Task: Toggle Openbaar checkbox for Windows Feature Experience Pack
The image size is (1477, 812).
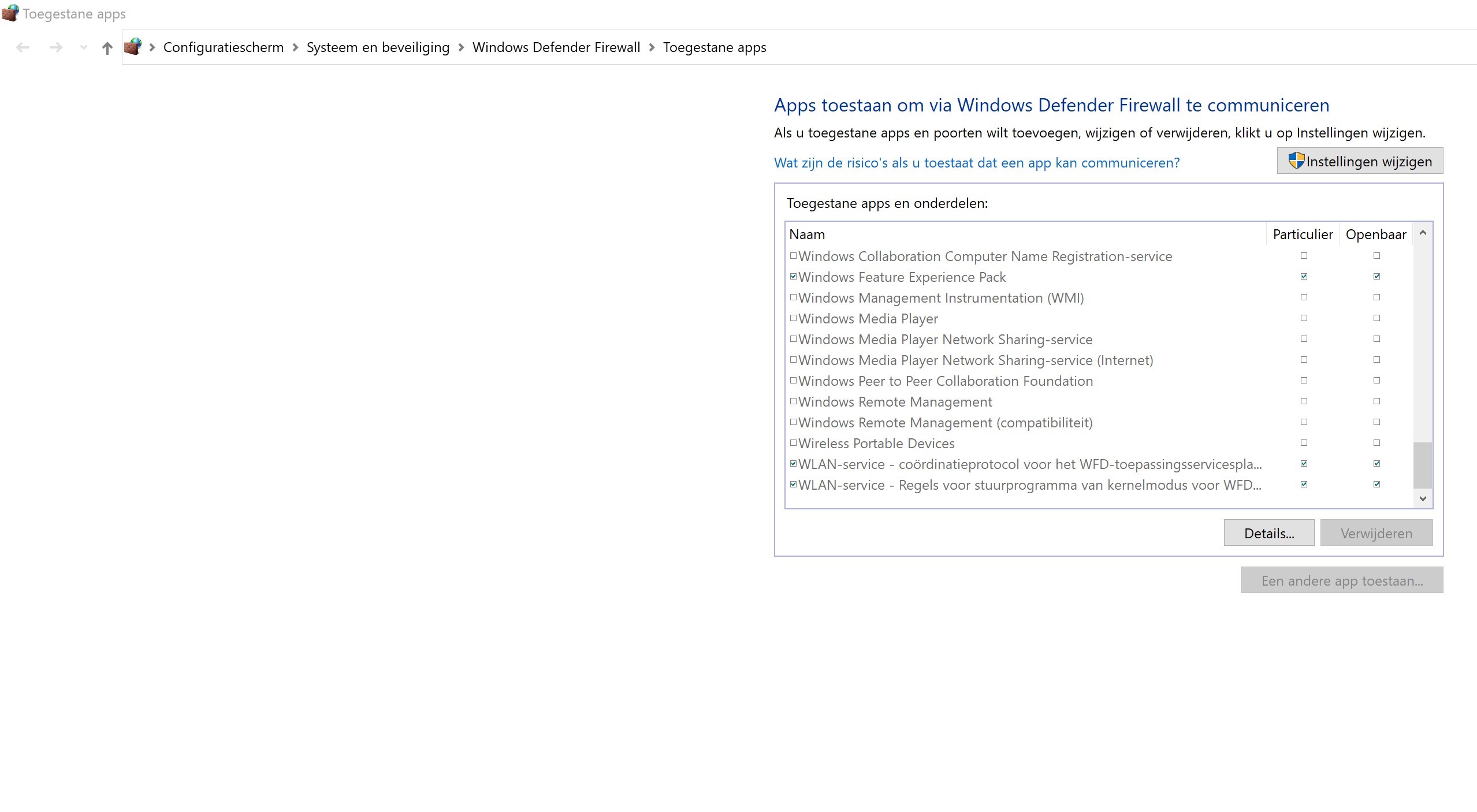Action: 1376,277
